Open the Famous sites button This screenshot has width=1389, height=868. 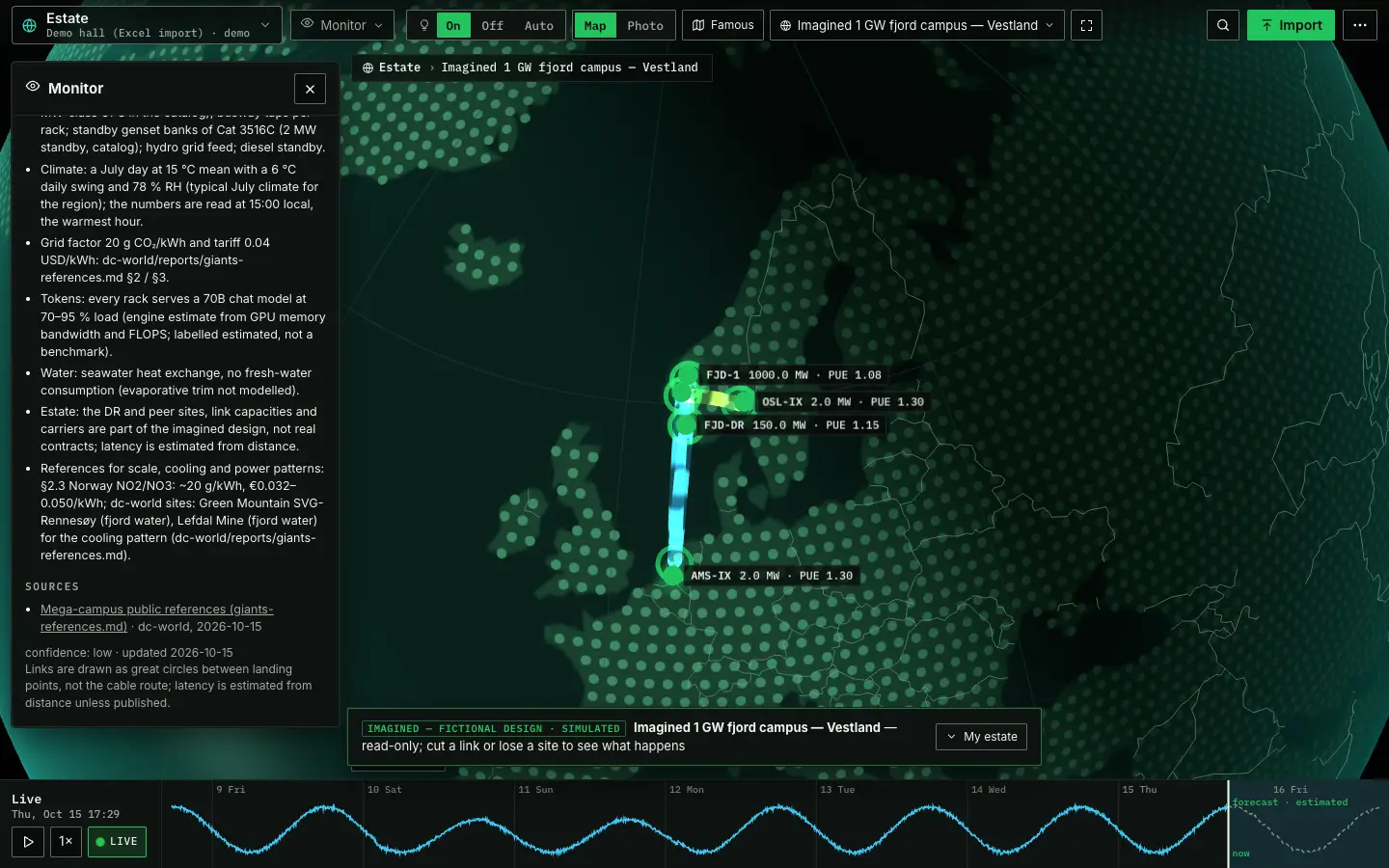[723, 25]
